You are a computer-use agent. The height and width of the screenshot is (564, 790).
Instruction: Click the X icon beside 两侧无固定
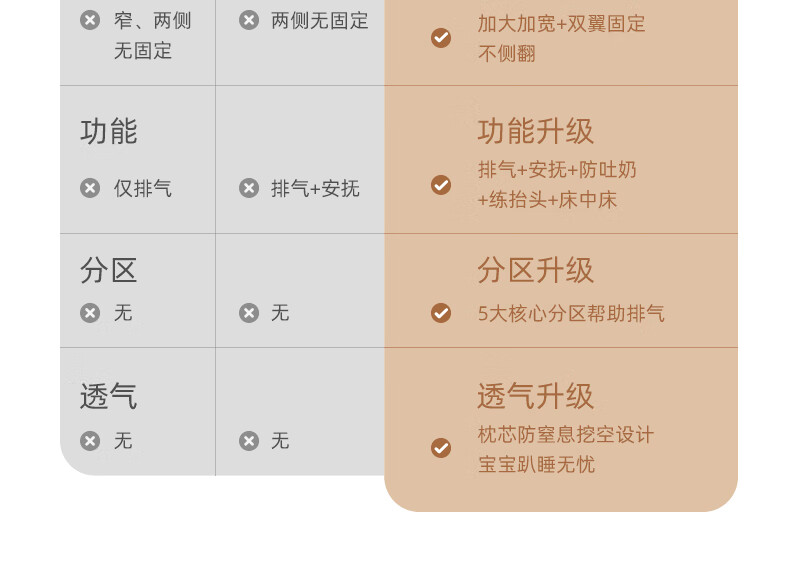point(249,21)
